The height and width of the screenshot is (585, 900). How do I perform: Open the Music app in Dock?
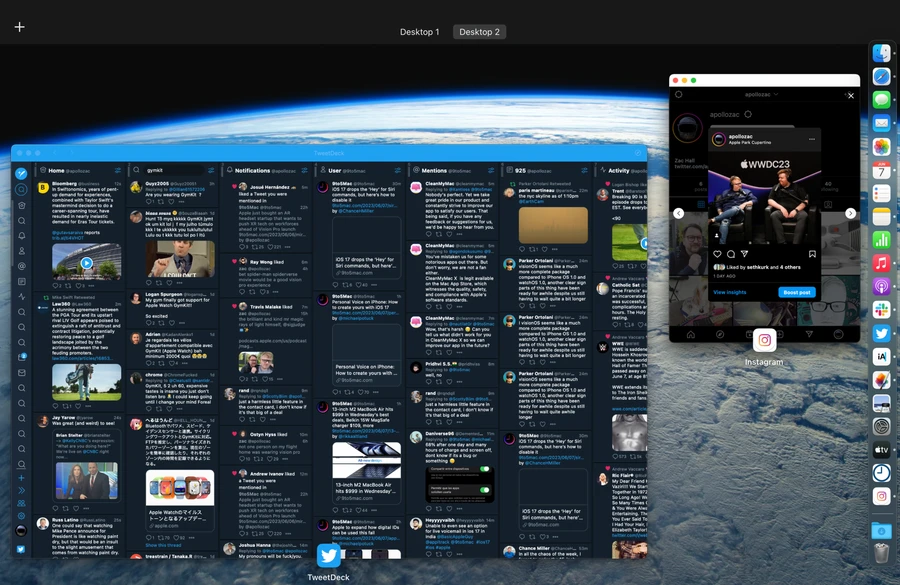tap(881, 263)
